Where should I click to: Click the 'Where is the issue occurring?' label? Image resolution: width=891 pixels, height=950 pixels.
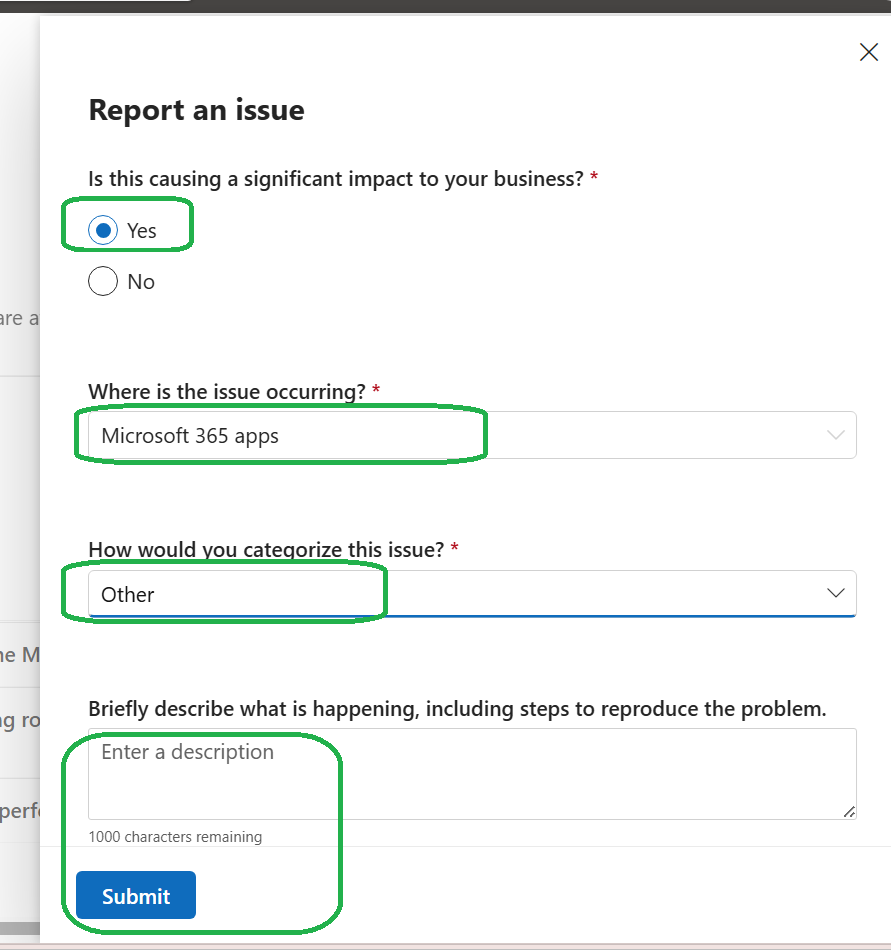(227, 391)
